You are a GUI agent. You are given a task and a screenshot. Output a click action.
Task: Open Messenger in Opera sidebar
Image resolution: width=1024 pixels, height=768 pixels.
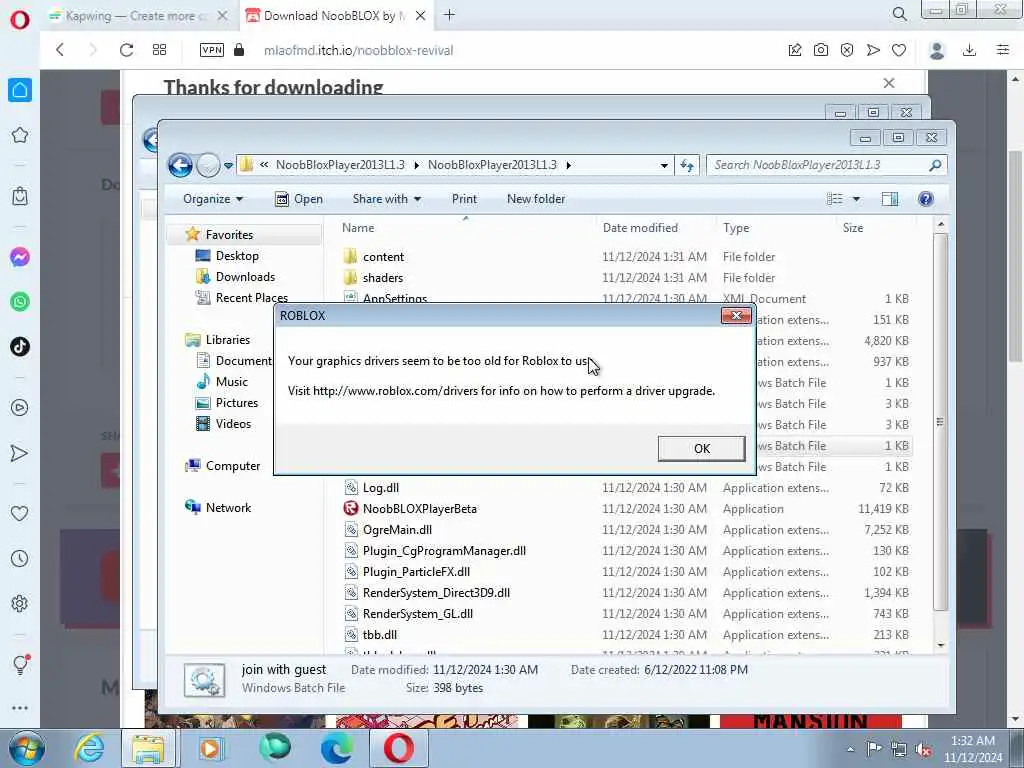pos(20,257)
